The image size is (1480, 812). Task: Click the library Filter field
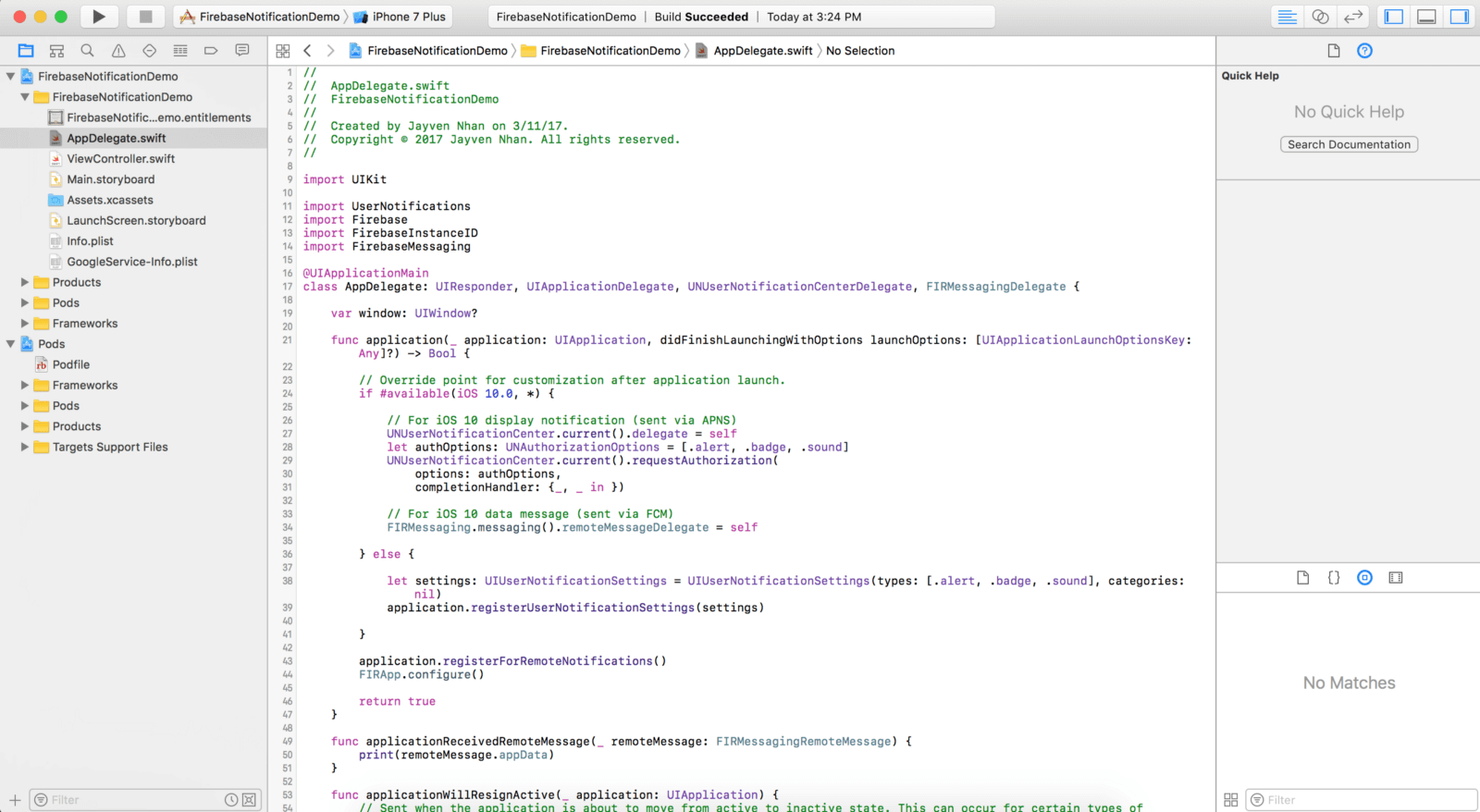pyautogui.click(x=1362, y=800)
